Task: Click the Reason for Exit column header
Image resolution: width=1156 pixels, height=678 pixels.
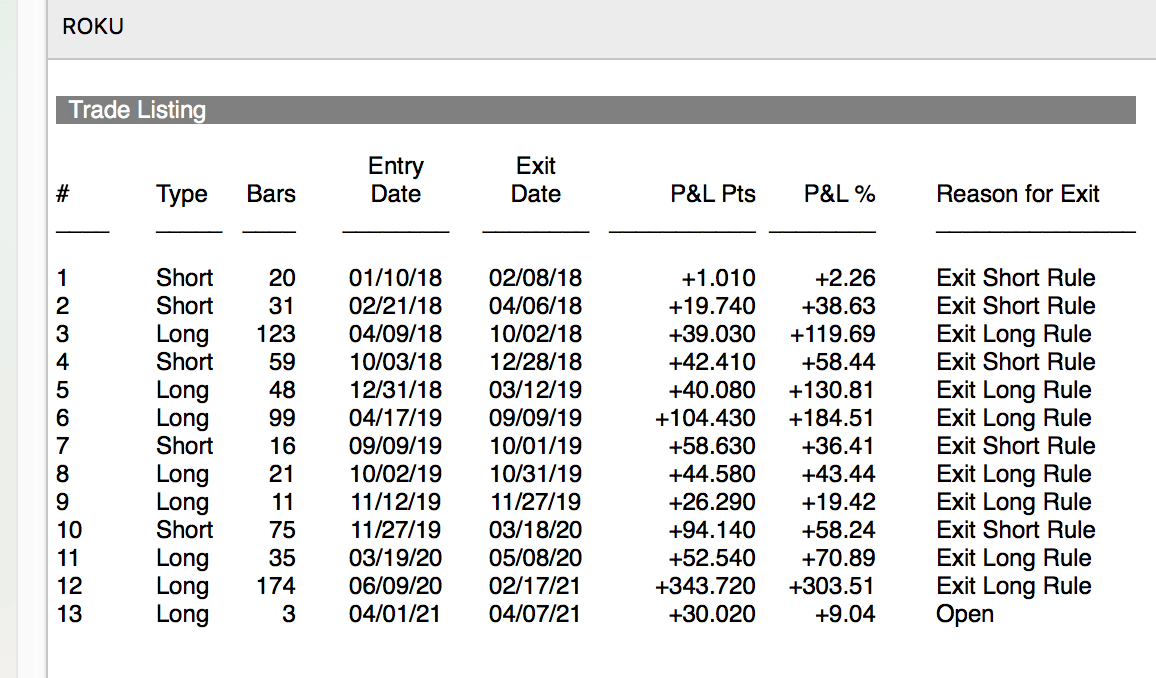Action: 1018,194
